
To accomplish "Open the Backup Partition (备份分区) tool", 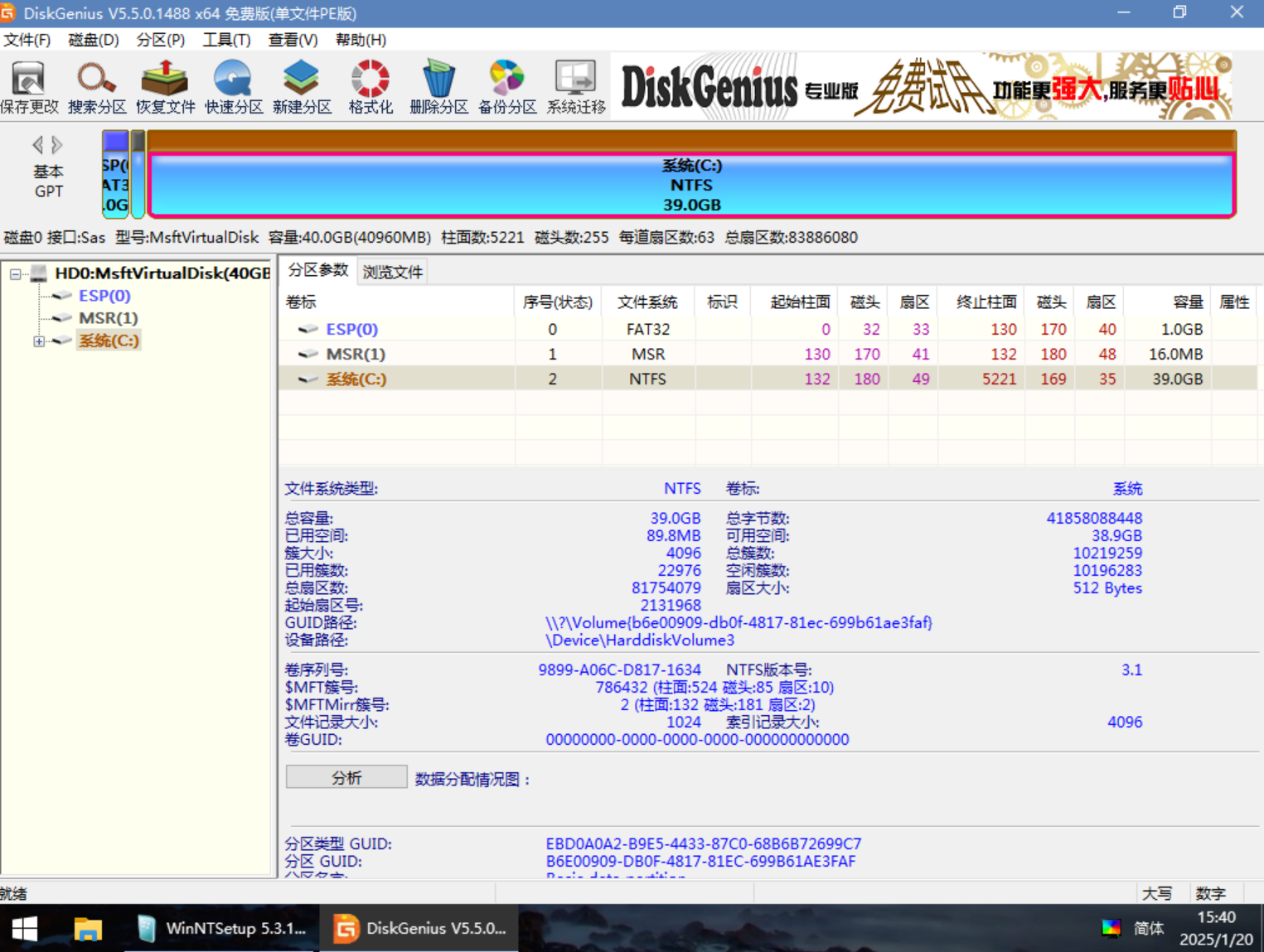I will [x=507, y=87].
